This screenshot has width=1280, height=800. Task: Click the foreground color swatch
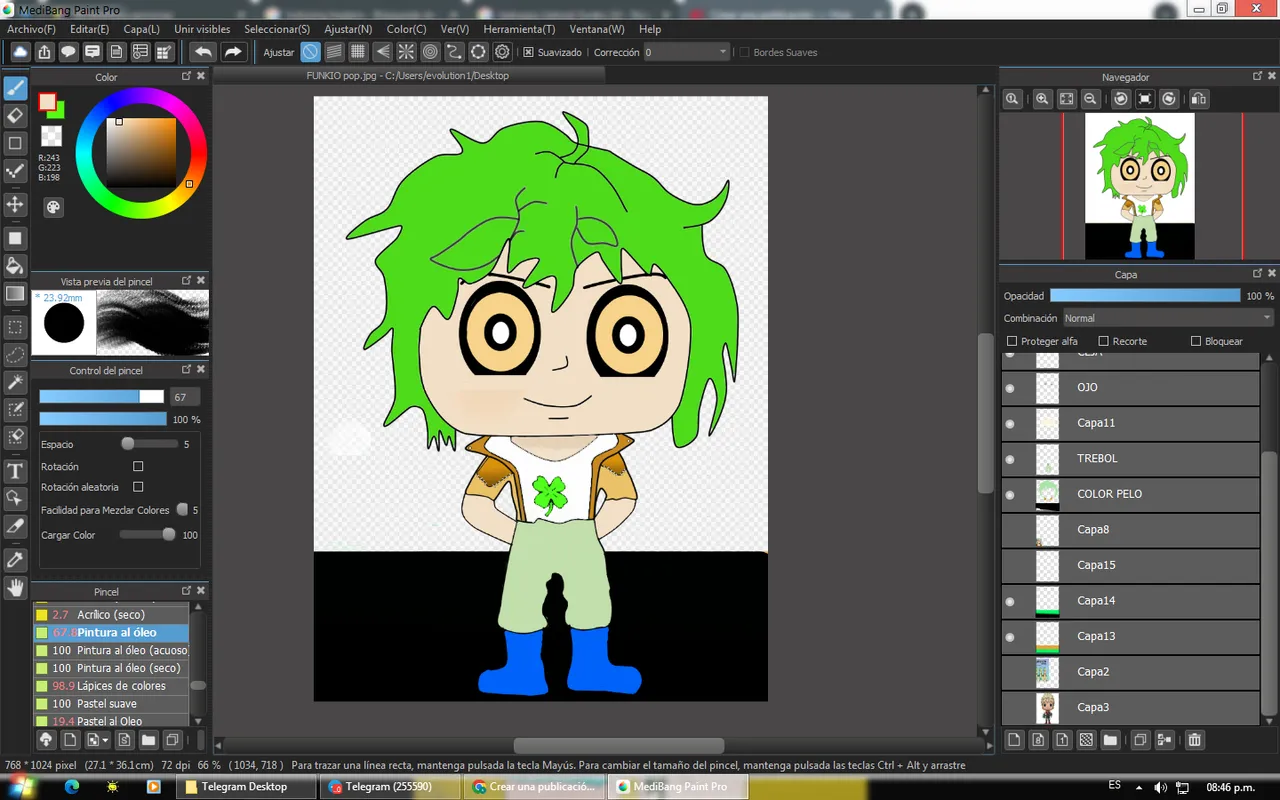[x=47, y=101]
